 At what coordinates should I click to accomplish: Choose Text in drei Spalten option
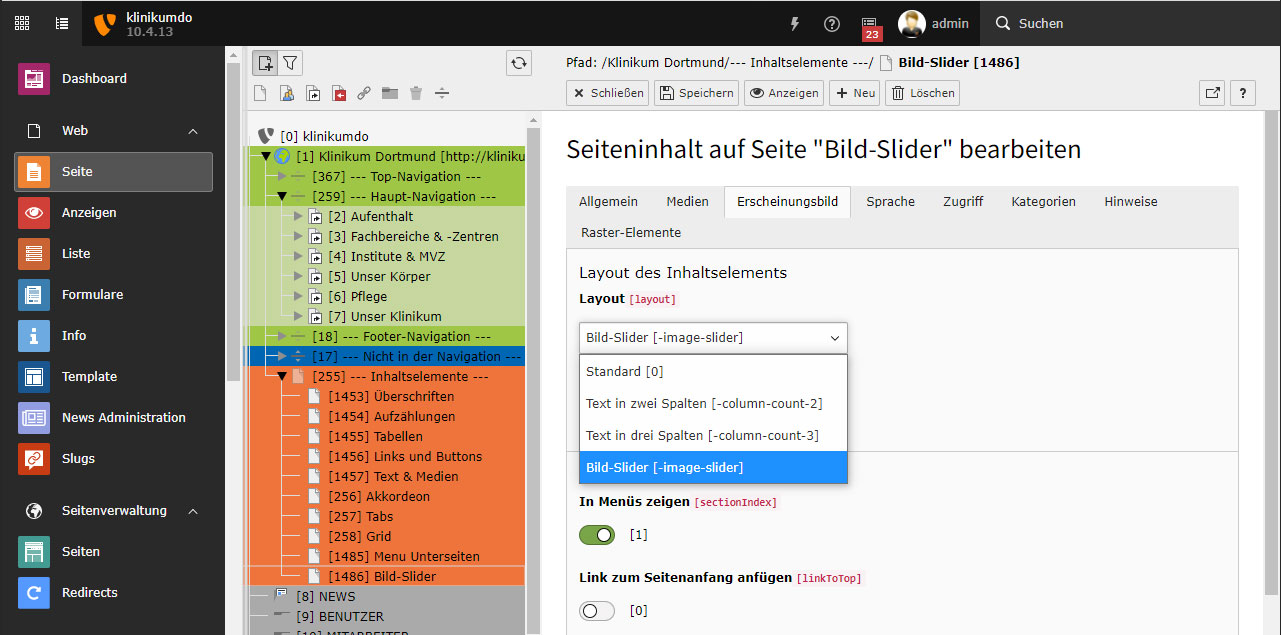[713, 436]
